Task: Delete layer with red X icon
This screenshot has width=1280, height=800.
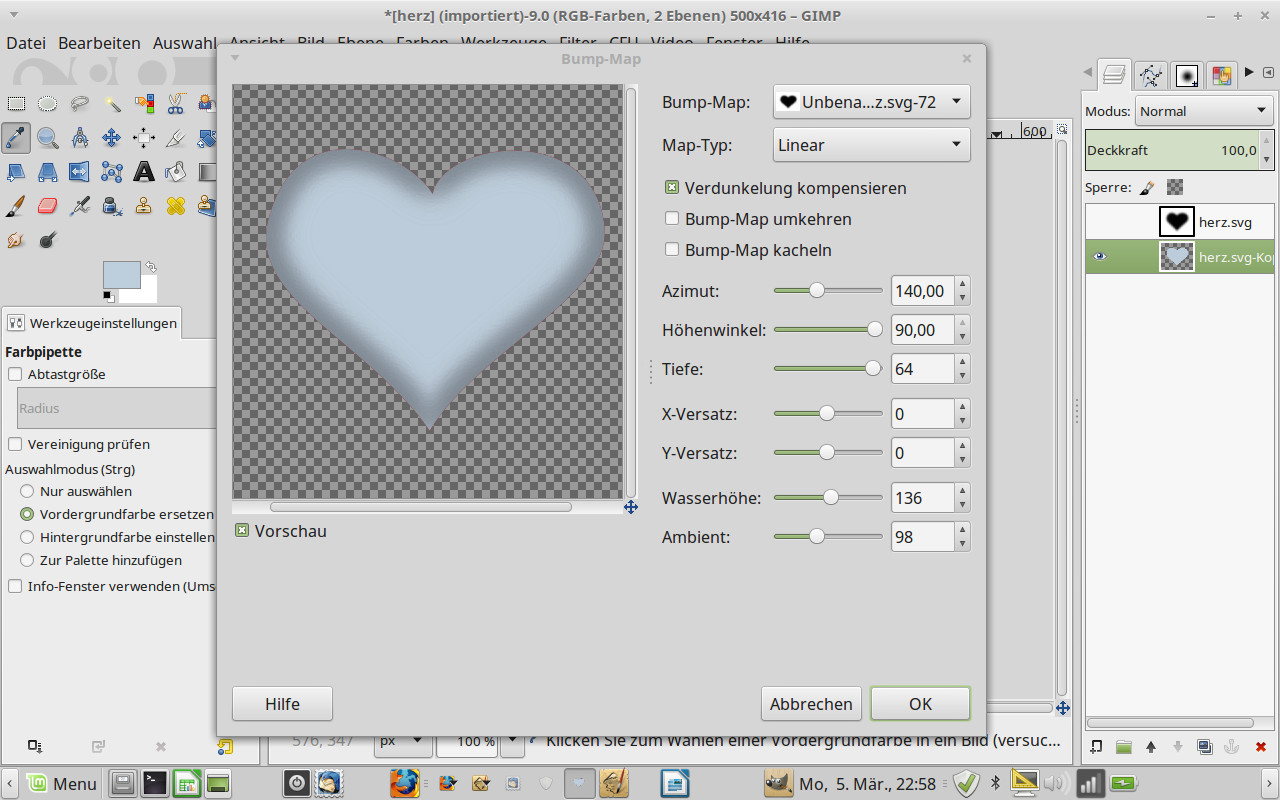Action: tap(1260, 746)
